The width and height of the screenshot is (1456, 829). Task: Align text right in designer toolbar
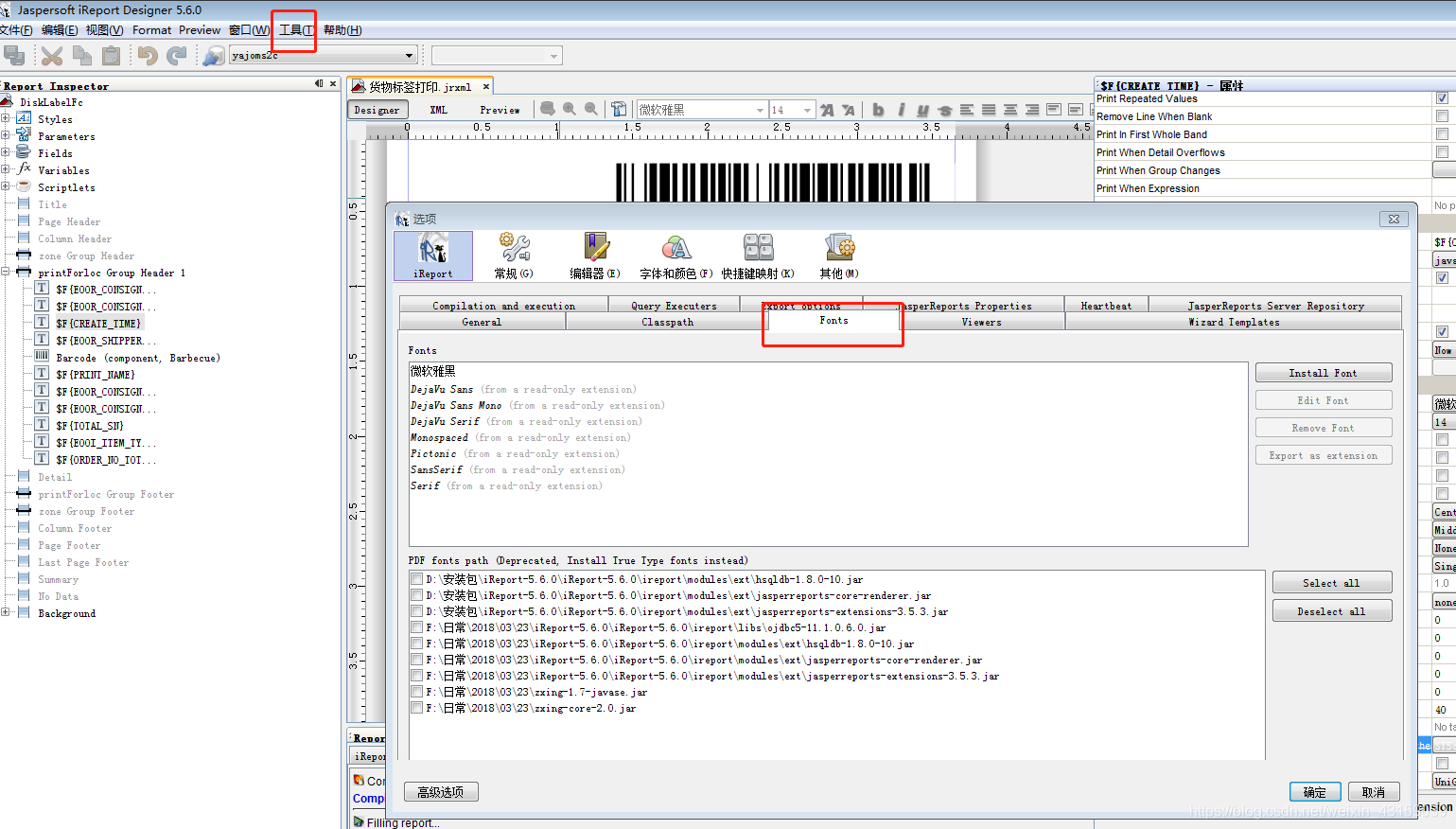[1032, 110]
